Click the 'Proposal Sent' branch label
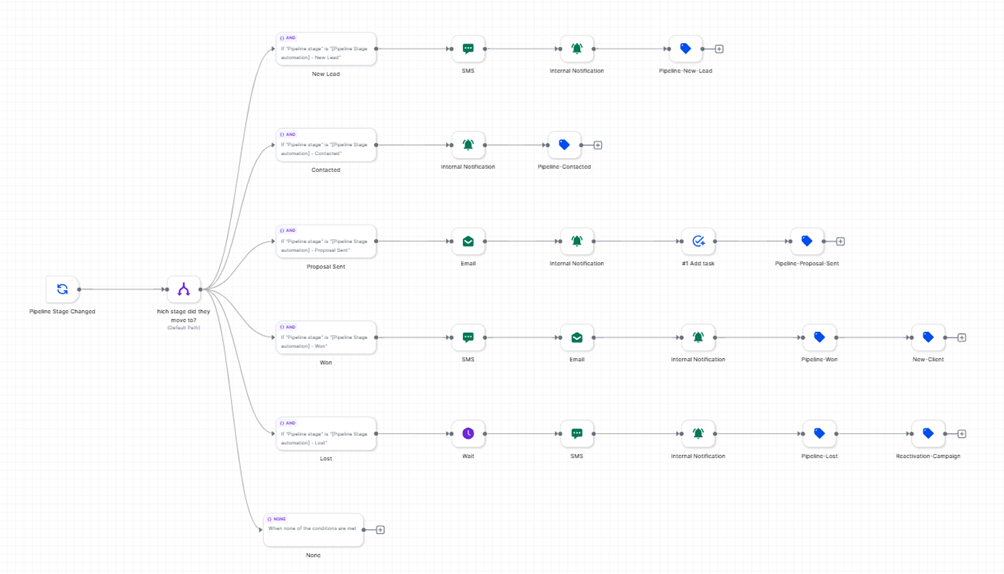1004x574 pixels. pyautogui.click(x=326, y=266)
